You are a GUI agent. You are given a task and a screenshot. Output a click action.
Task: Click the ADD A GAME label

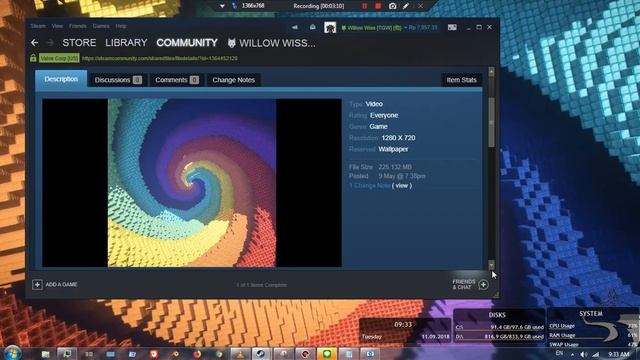pos(61,284)
